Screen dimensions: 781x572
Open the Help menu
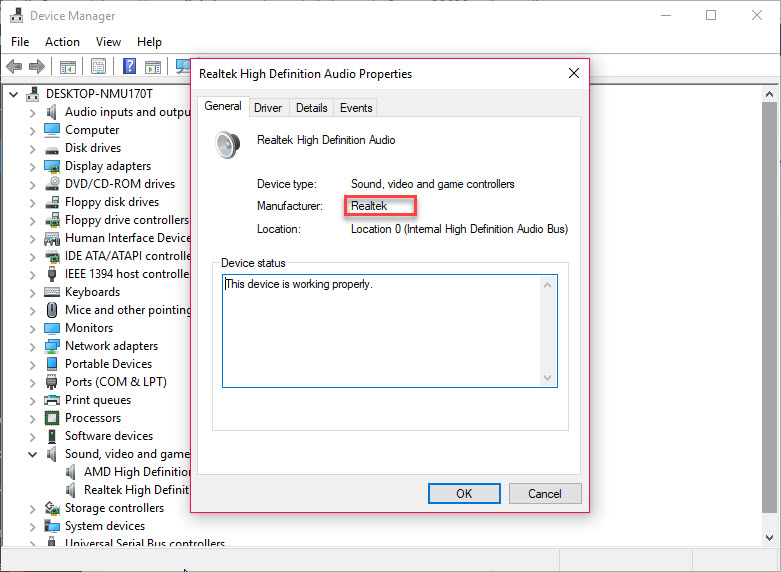(149, 42)
